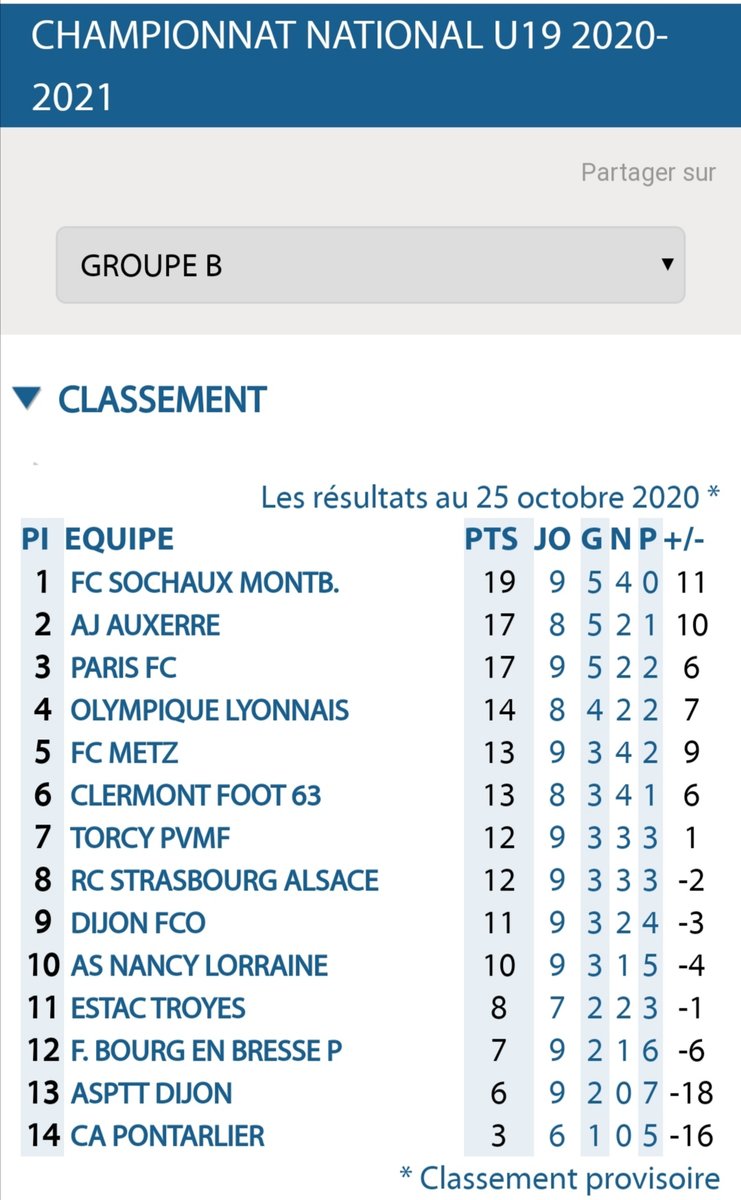
Task: Click the Partager sur link
Action: click(648, 172)
